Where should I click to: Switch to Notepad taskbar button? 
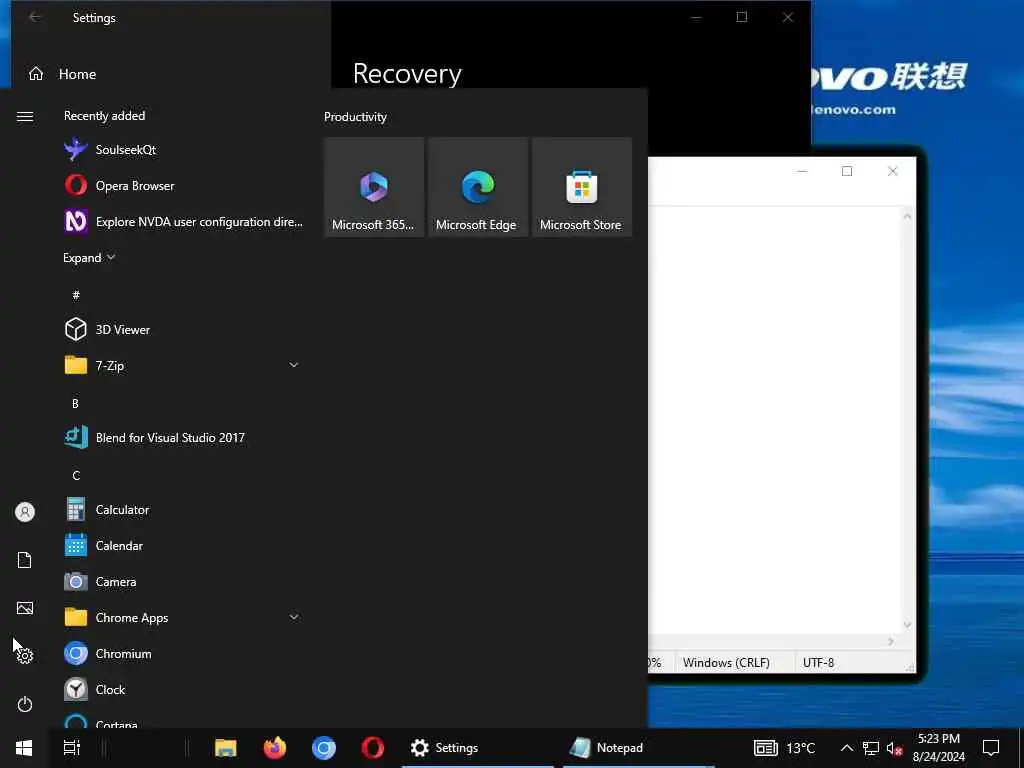coord(638,748)
